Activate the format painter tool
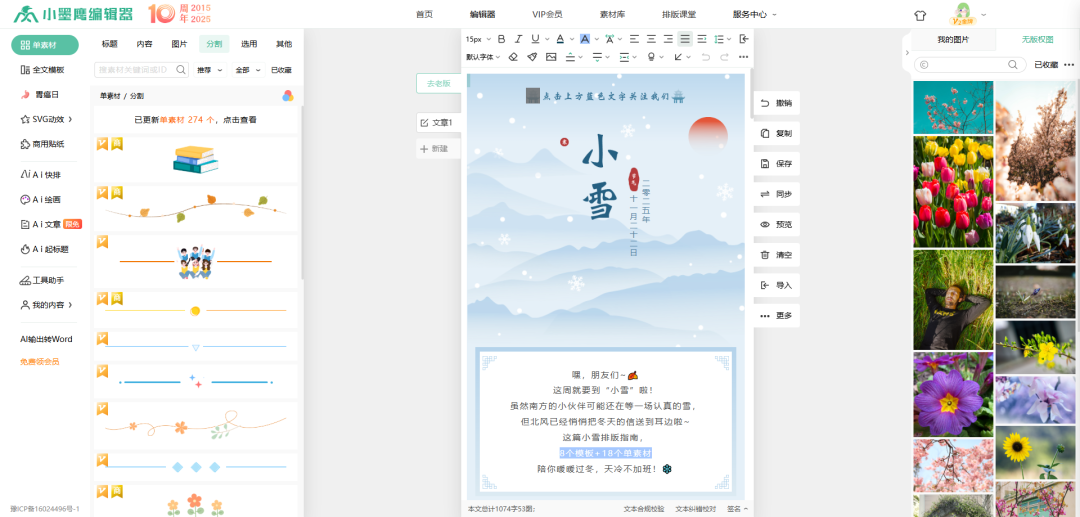This screenshot has height=517, width=1080. (532, 57)
